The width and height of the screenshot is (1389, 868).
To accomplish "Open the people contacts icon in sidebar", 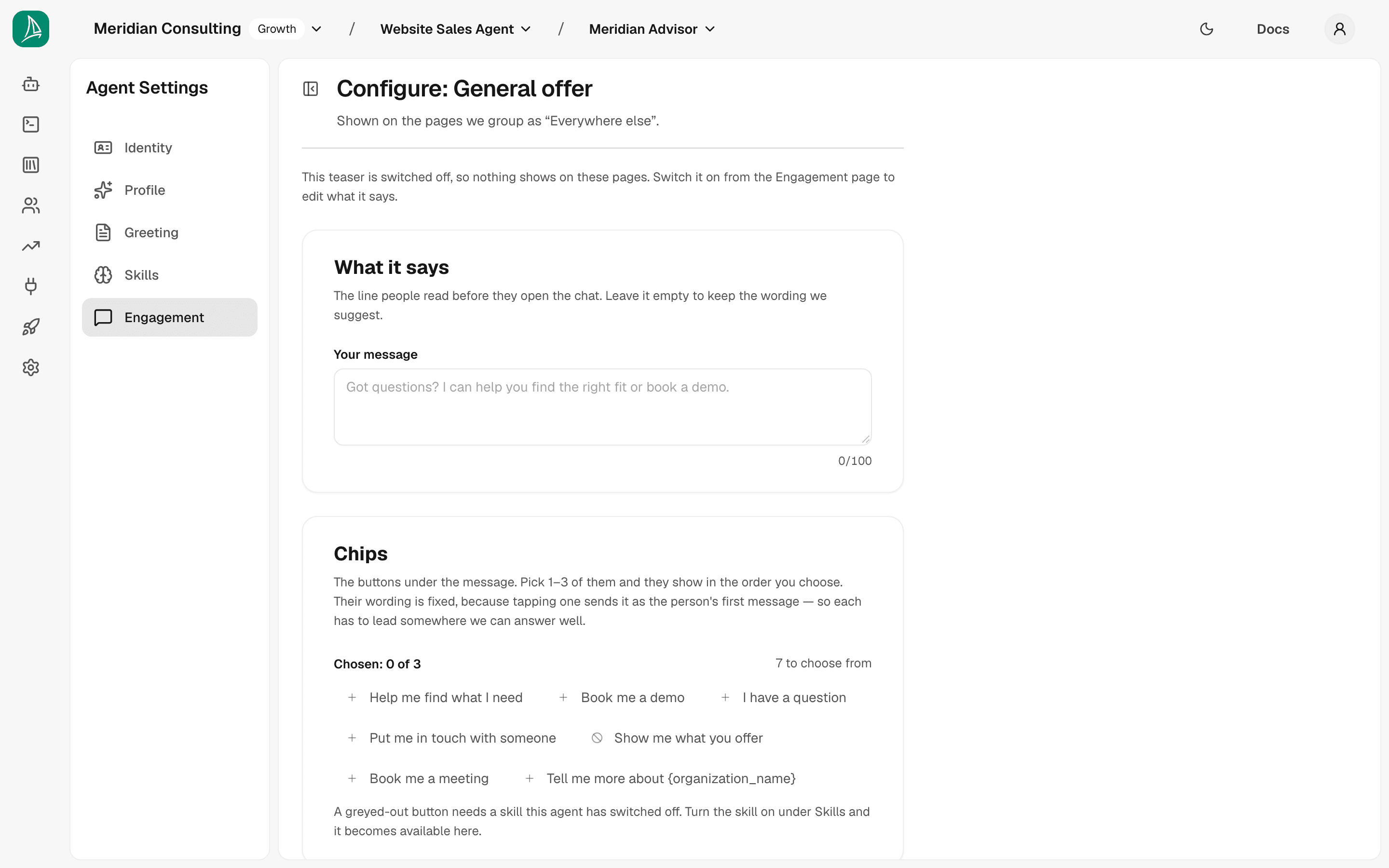I will [31, 205].
